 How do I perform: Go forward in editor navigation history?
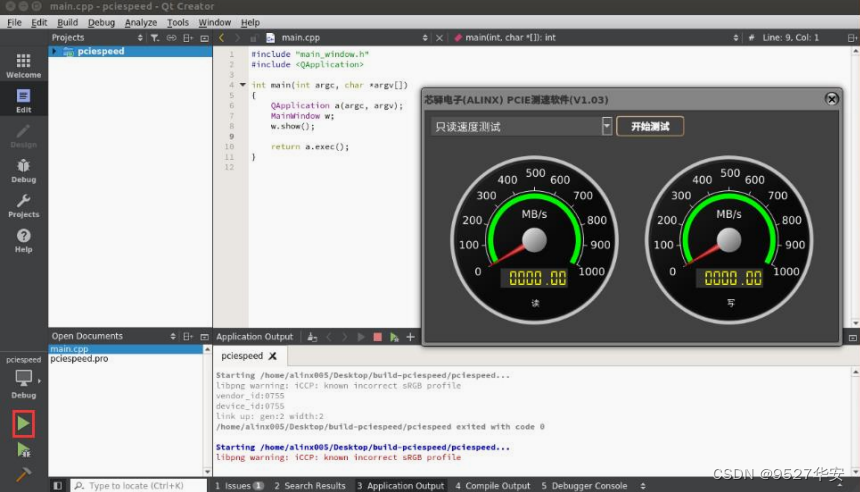click(x=237, y=38)
